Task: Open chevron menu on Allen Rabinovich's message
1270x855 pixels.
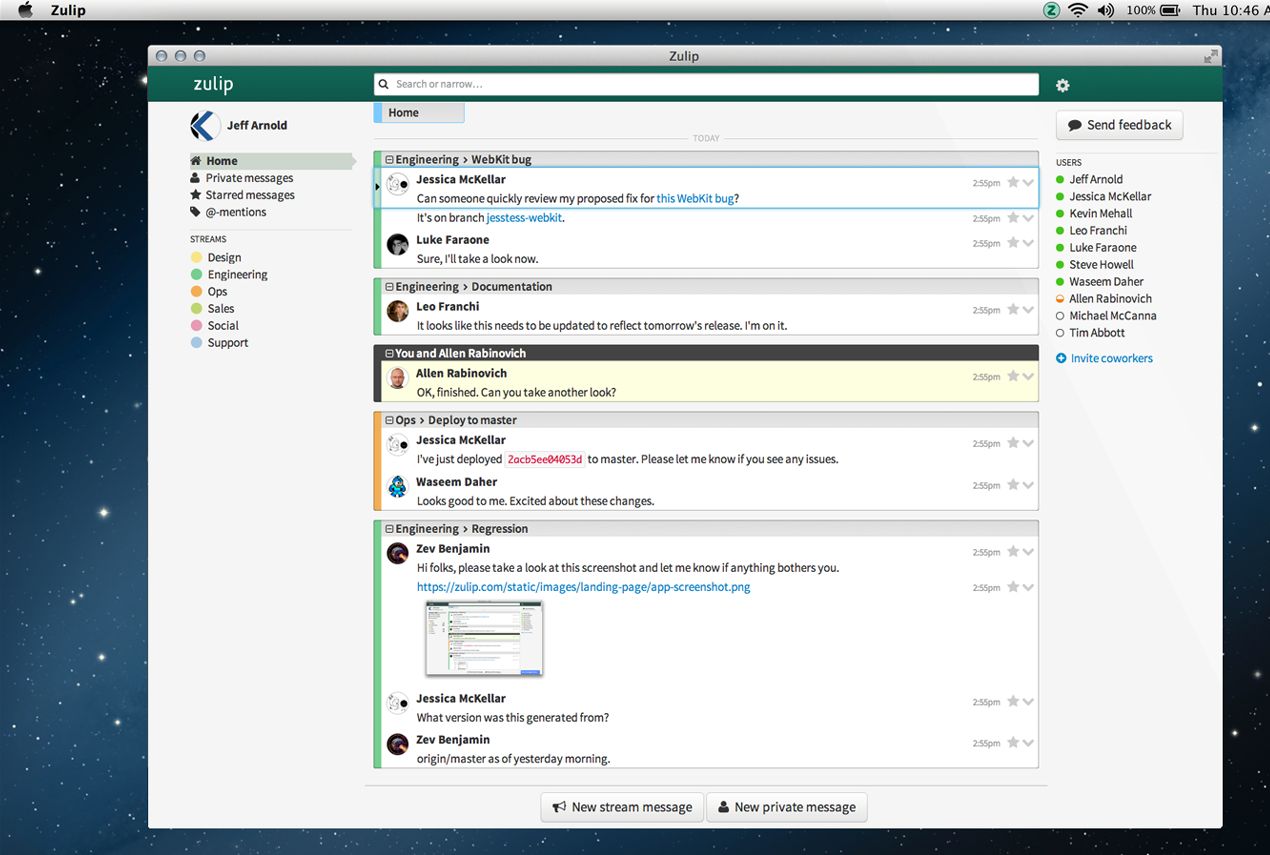Action: [1028, 377]
